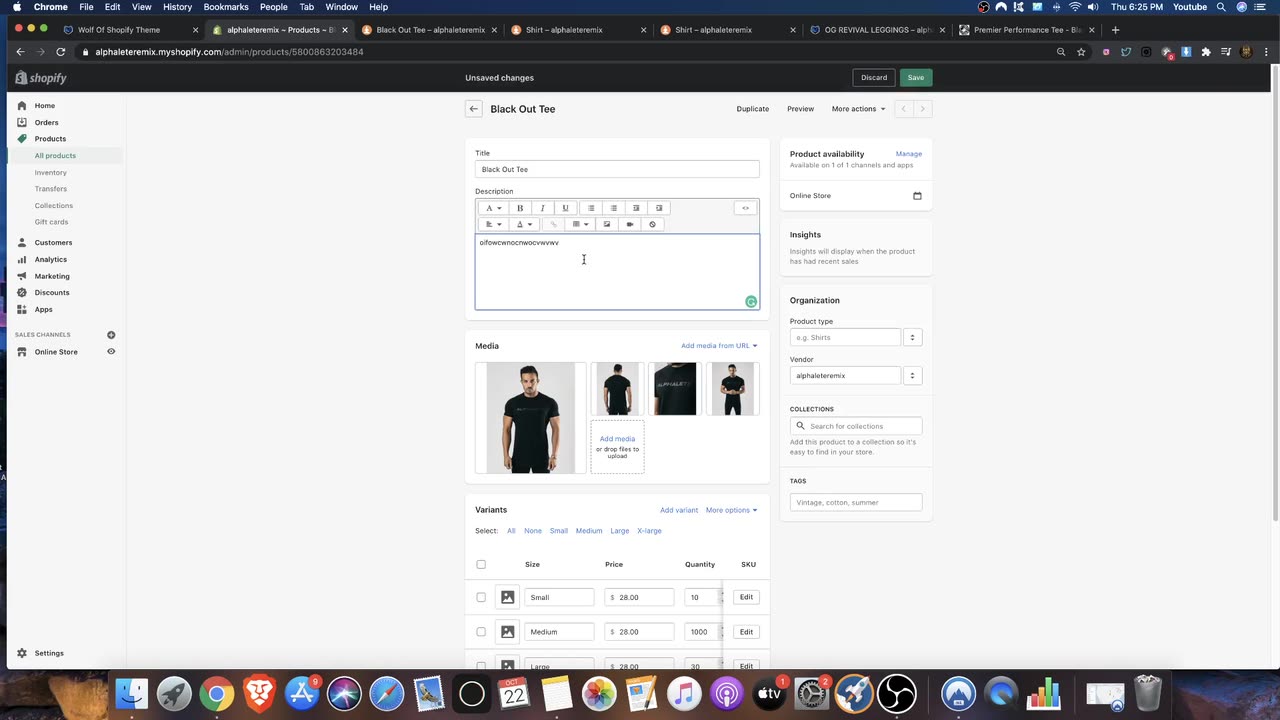Preview the product page
Screen dimensions: 1280x720
point(800,109)
